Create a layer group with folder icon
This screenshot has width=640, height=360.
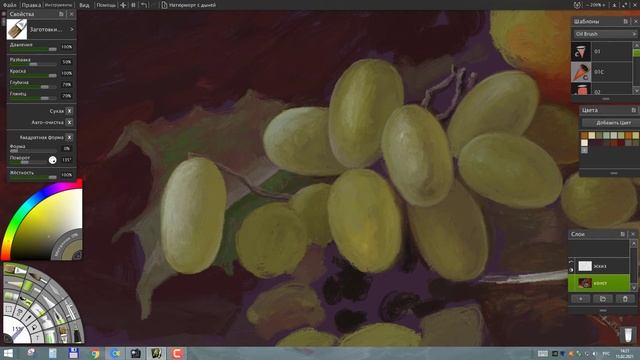(x=603, y=299)
